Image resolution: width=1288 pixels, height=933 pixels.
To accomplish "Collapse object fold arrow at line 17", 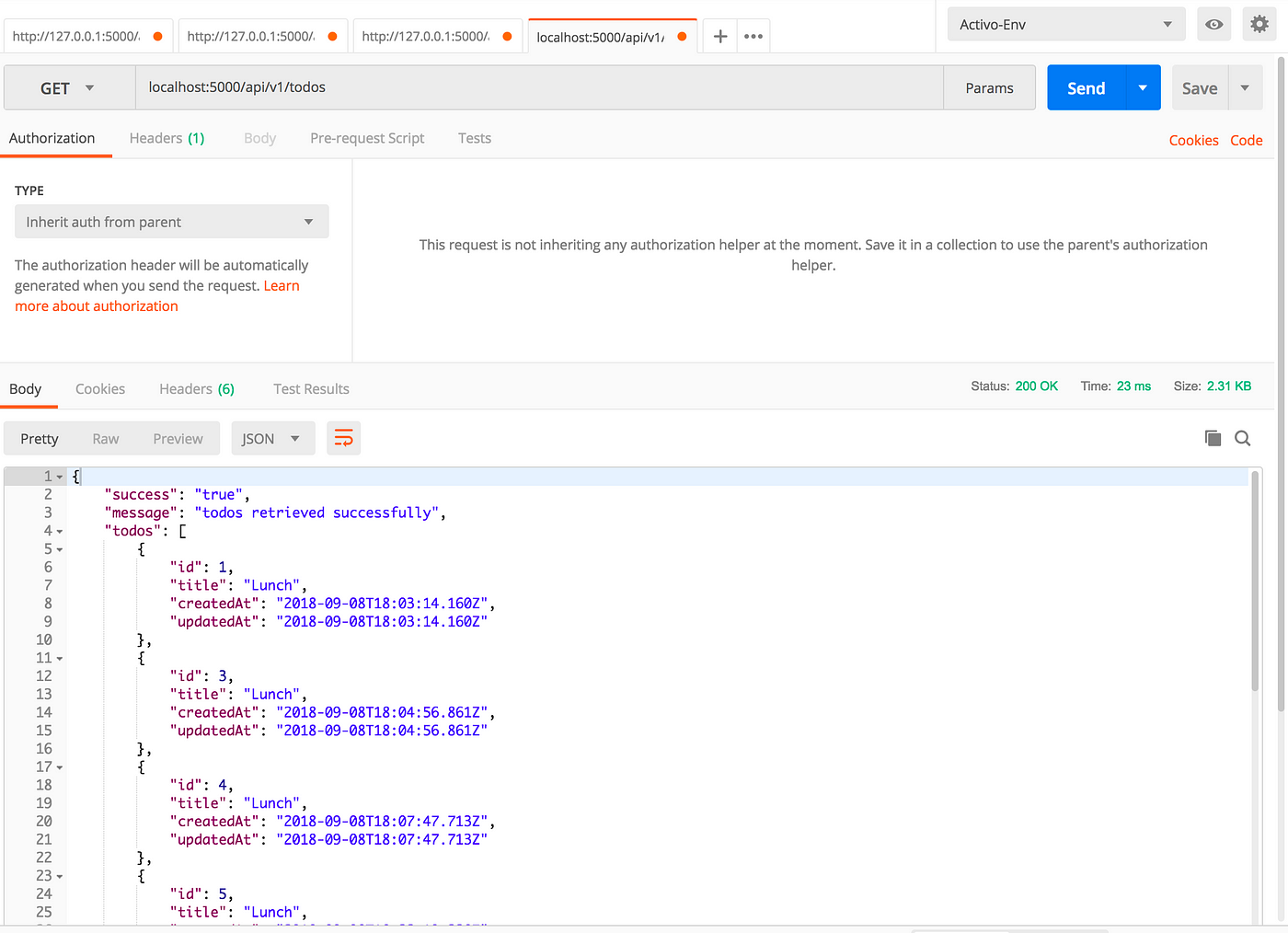I will tap(60, 767).
